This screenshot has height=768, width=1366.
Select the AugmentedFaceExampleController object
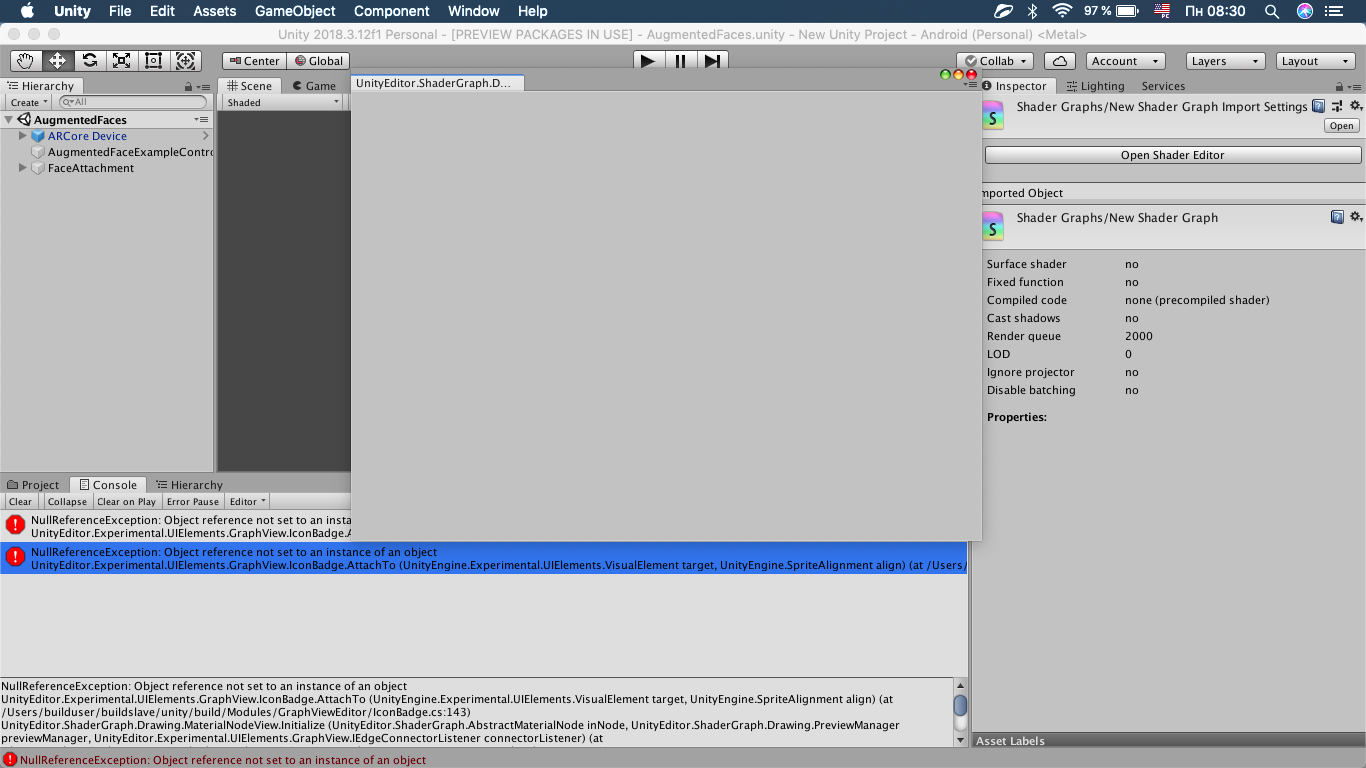(130, 152)
